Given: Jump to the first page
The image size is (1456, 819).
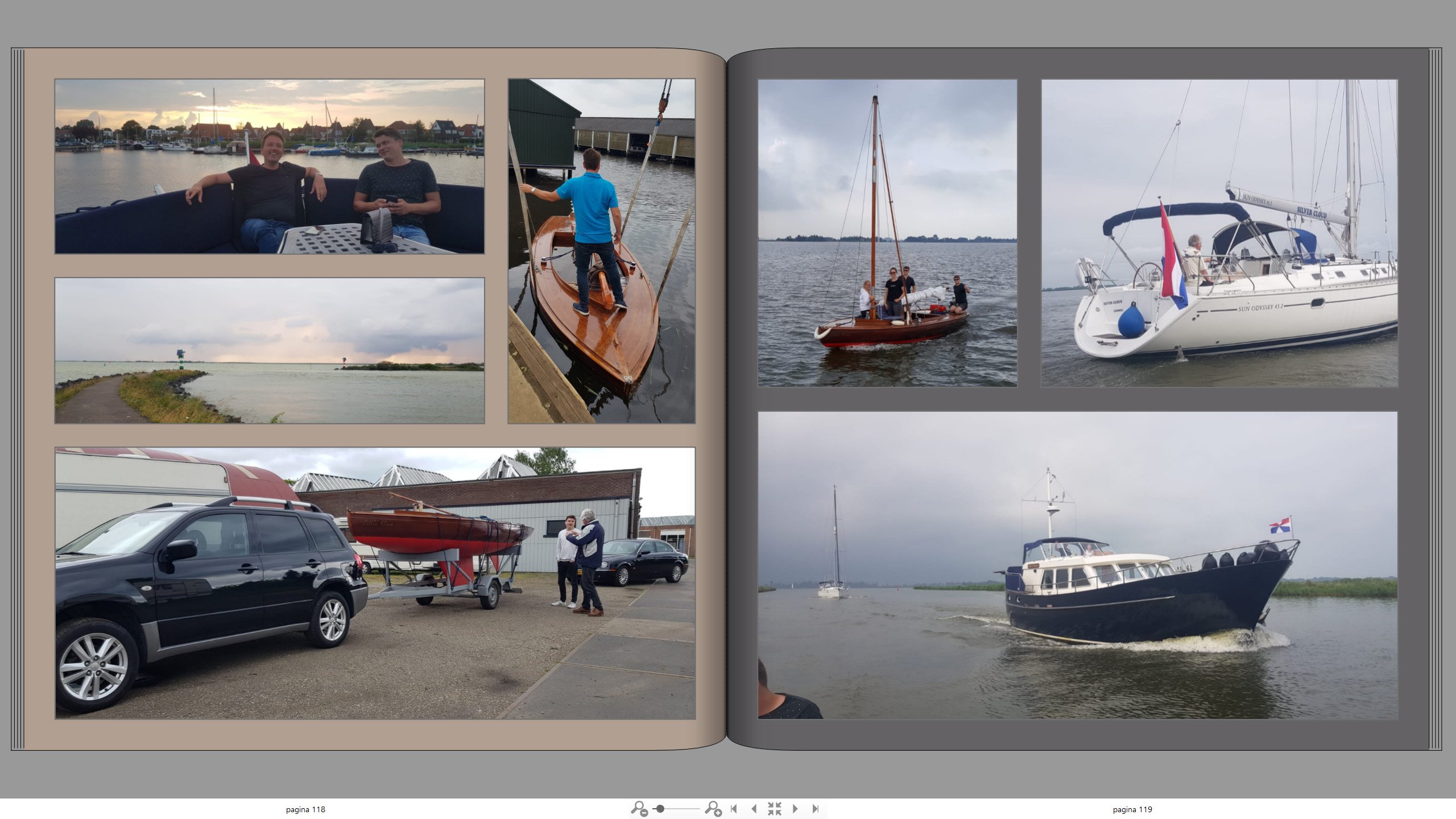Looking at the screenshot, I should tap(734, 808).
